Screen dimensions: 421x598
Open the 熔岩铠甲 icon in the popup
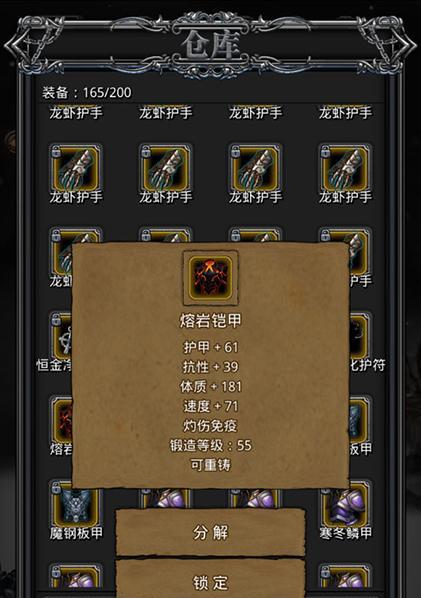tap(210, 278)
